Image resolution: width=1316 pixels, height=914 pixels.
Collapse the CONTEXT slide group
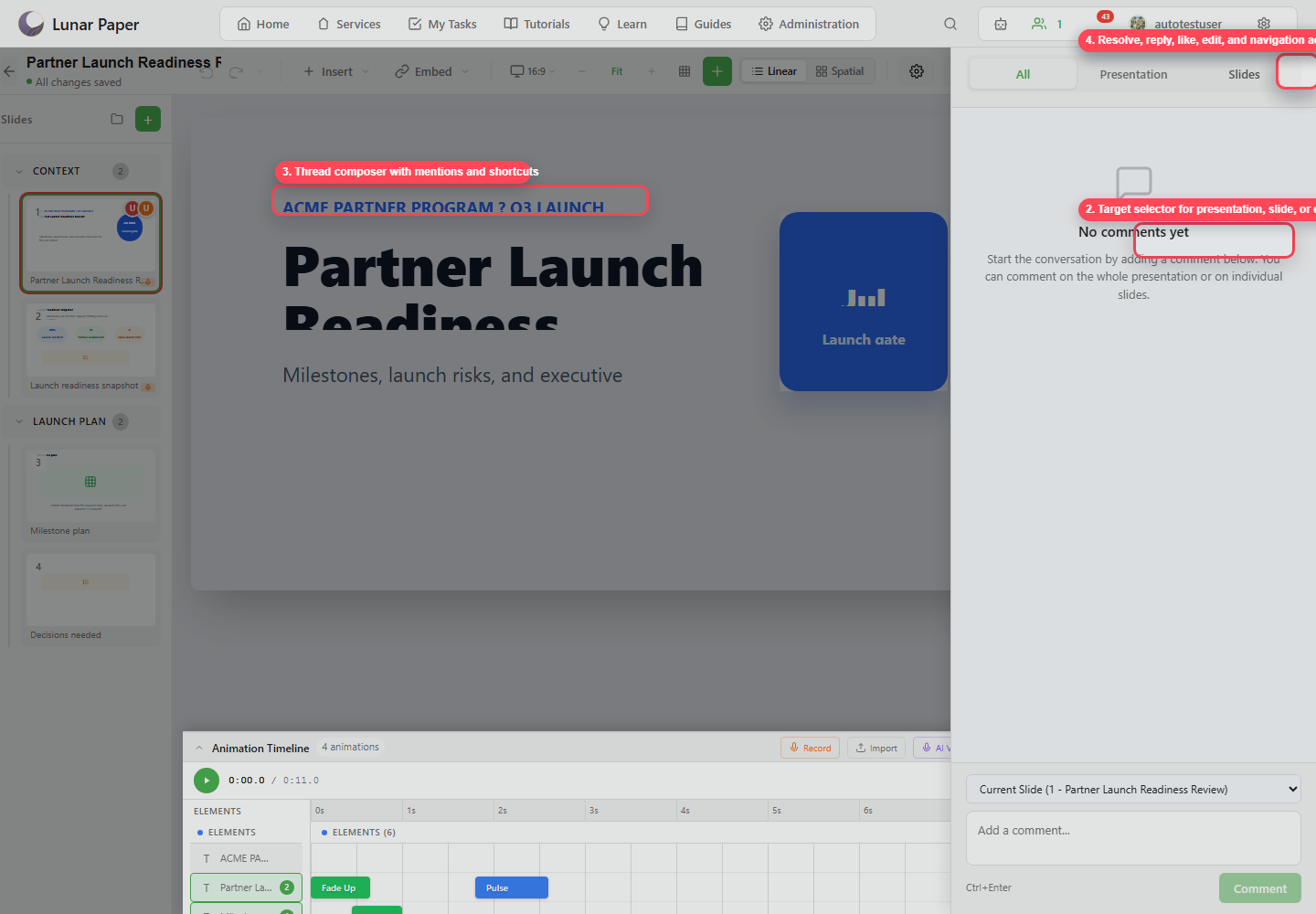coord(19,171)
